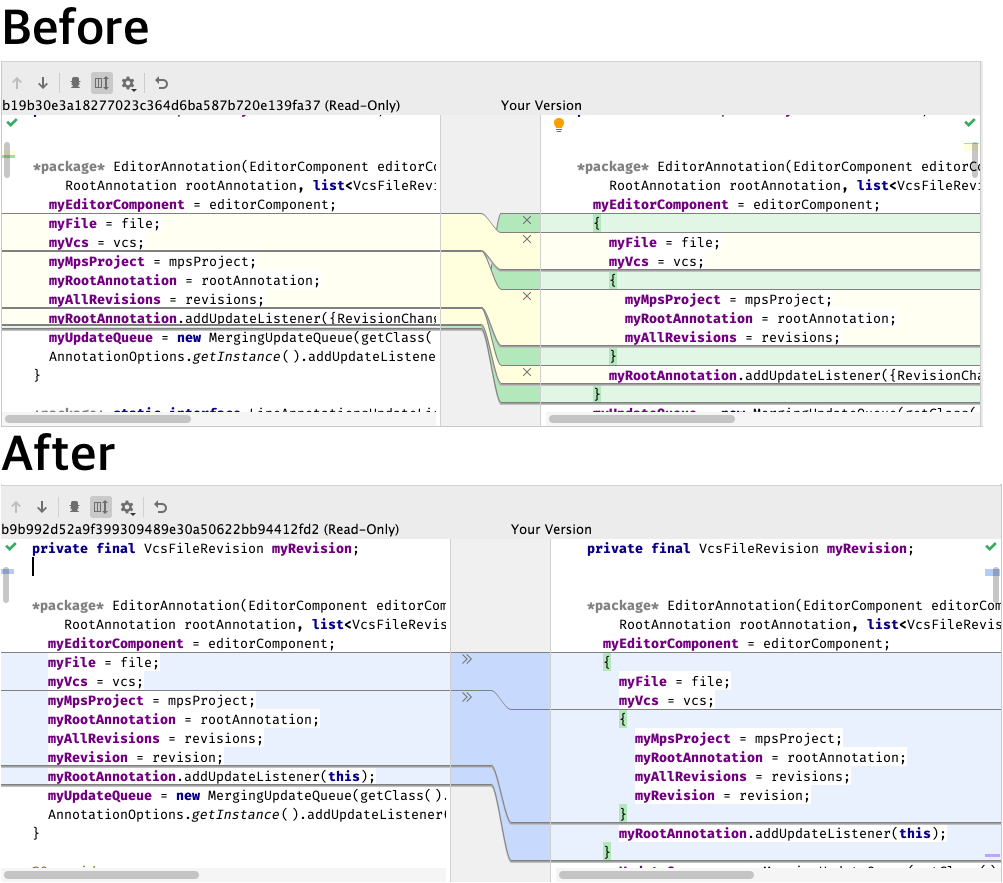Click undo arrow icon in After toolbar
The width and height of the screenshot is (1003, 883).
161,507
